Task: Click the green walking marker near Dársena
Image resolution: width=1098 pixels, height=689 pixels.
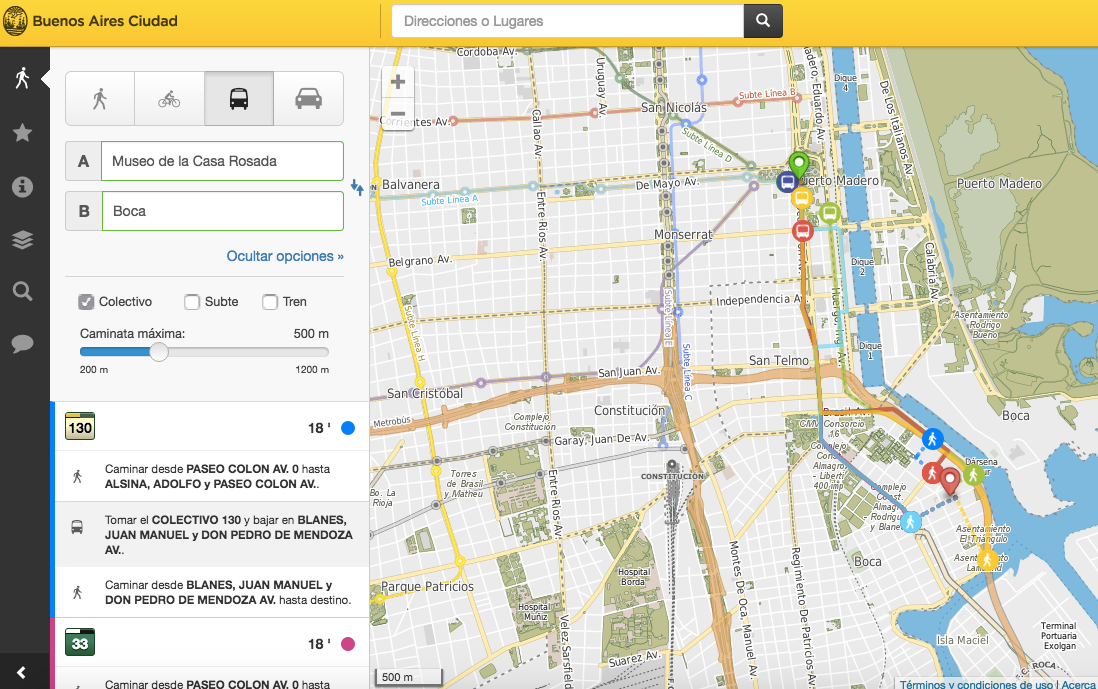Action: pos(973,475)
